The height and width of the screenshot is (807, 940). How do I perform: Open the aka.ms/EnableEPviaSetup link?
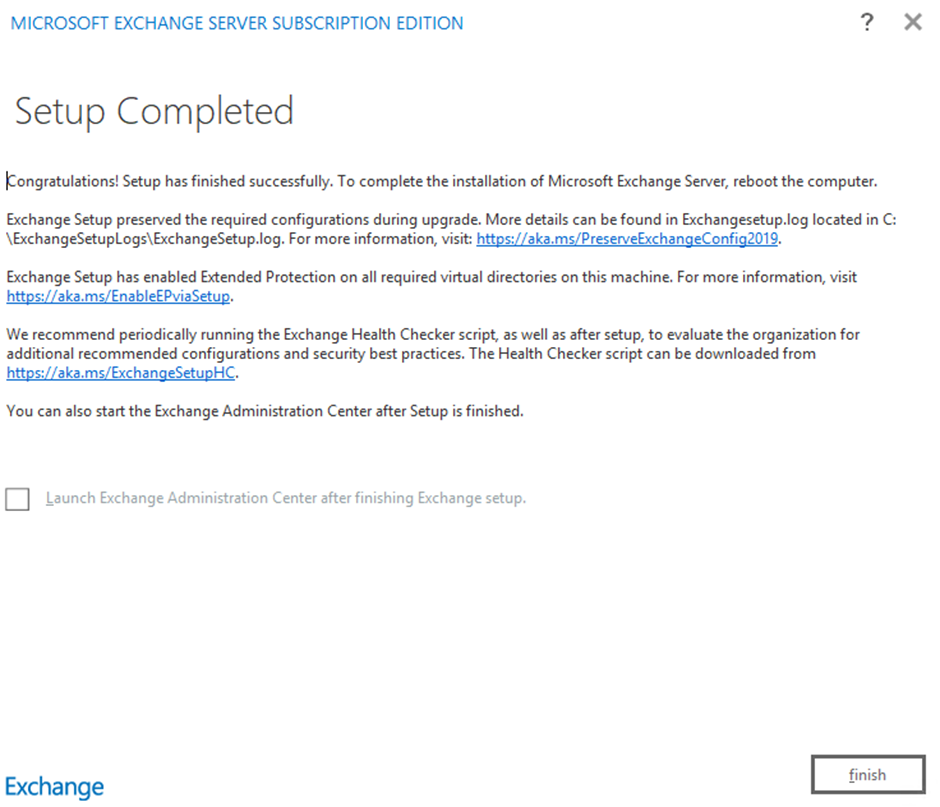coord(118,296)
